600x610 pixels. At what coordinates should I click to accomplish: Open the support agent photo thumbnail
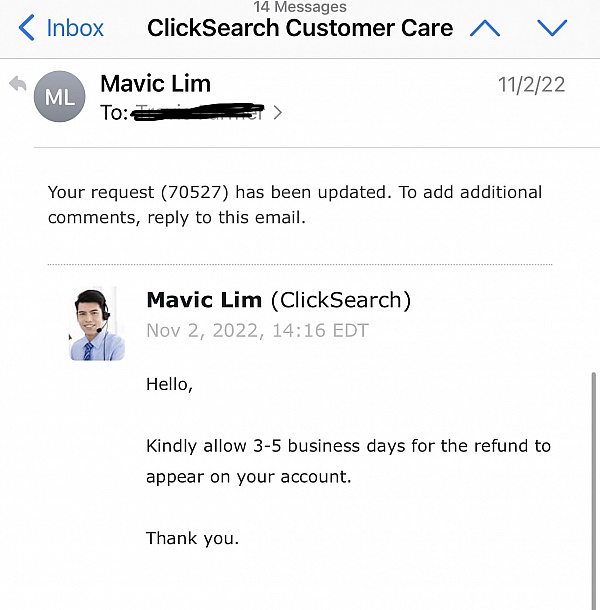coord(97,324)
